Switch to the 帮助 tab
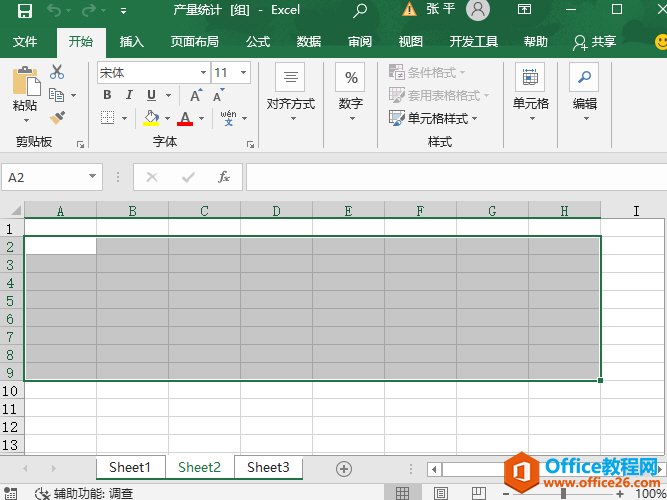The image size is (667, 500). pos(535,42)
